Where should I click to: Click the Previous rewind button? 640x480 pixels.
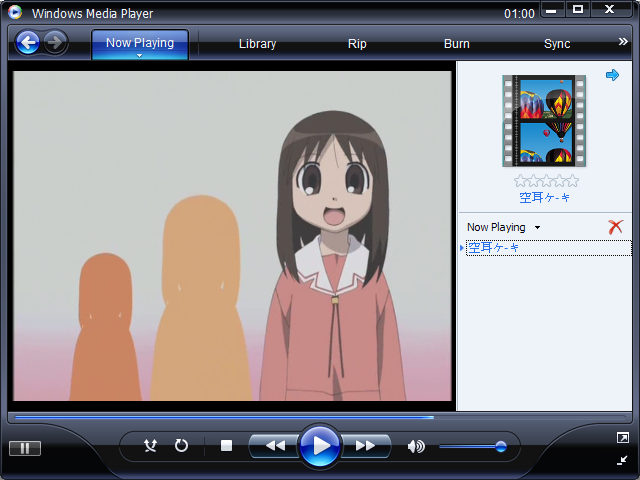tap(274, 446)
